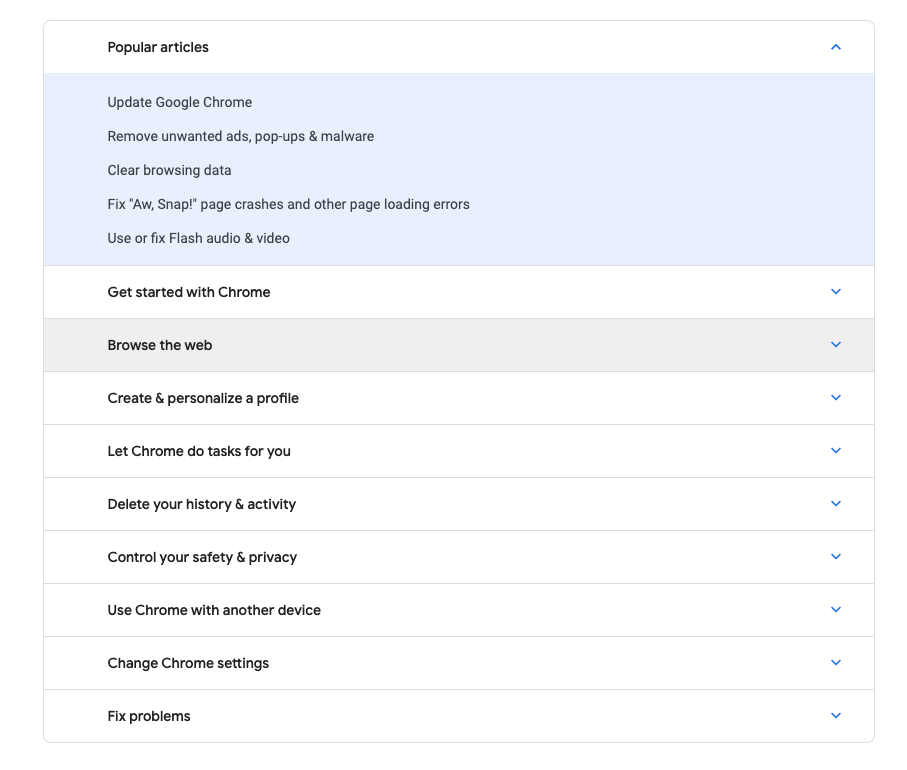Viewport: 907px width, 770px height.
Task: Open the Fix "Aw, Snap!" page crashes article
Action: pos(289,204)
